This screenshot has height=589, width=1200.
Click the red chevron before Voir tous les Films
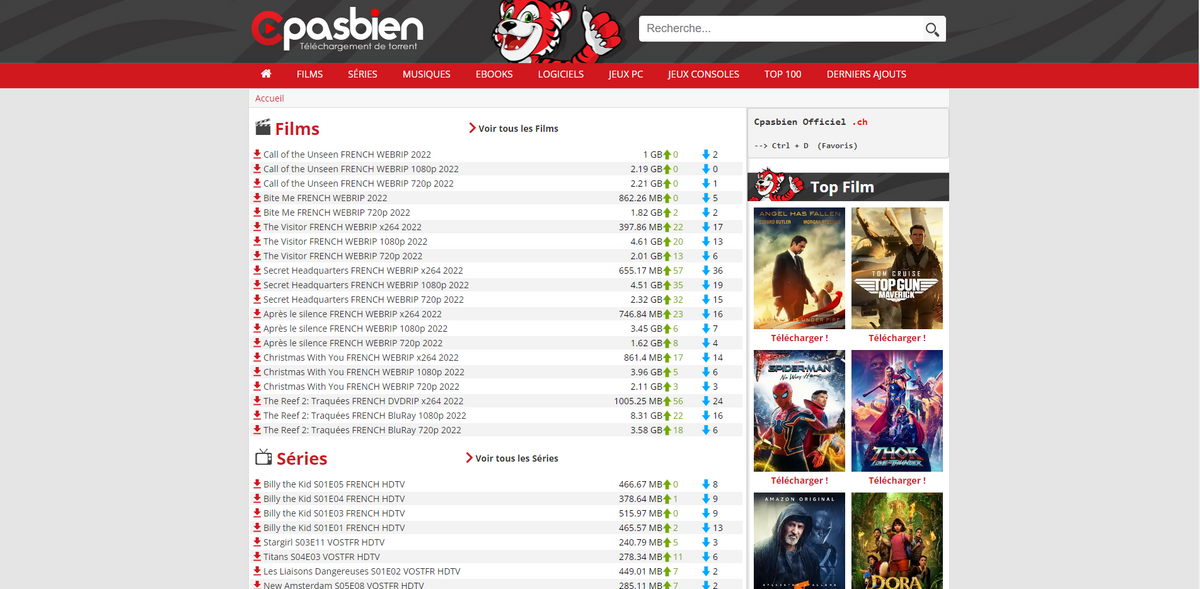click(x=472, y=128)
